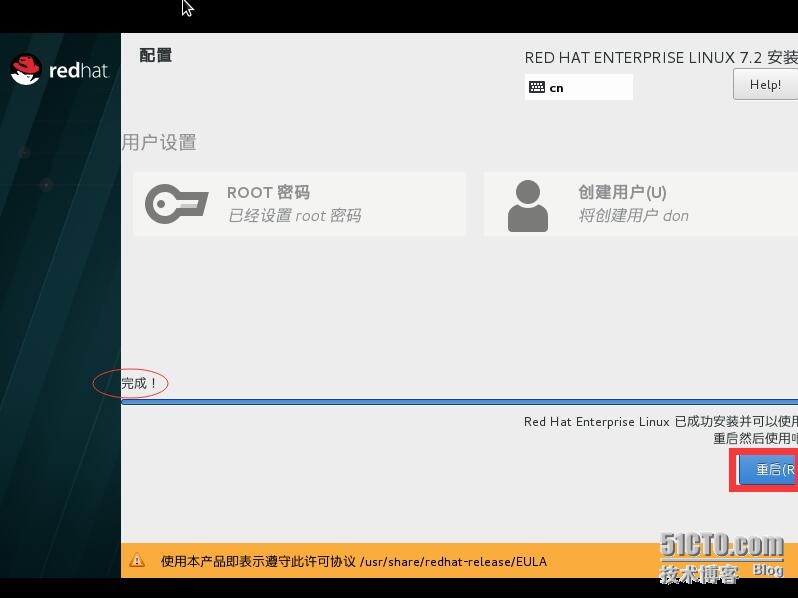
Task: Click the installation progress bar
Action: click(x=459, y=402)
